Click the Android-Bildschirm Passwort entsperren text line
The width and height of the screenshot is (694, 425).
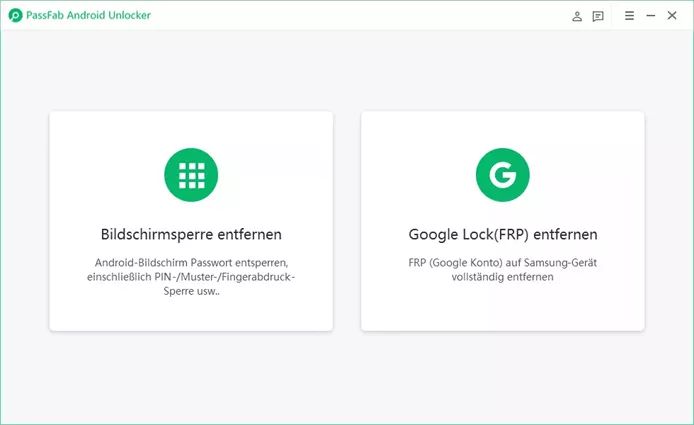[x=191, y=263]
